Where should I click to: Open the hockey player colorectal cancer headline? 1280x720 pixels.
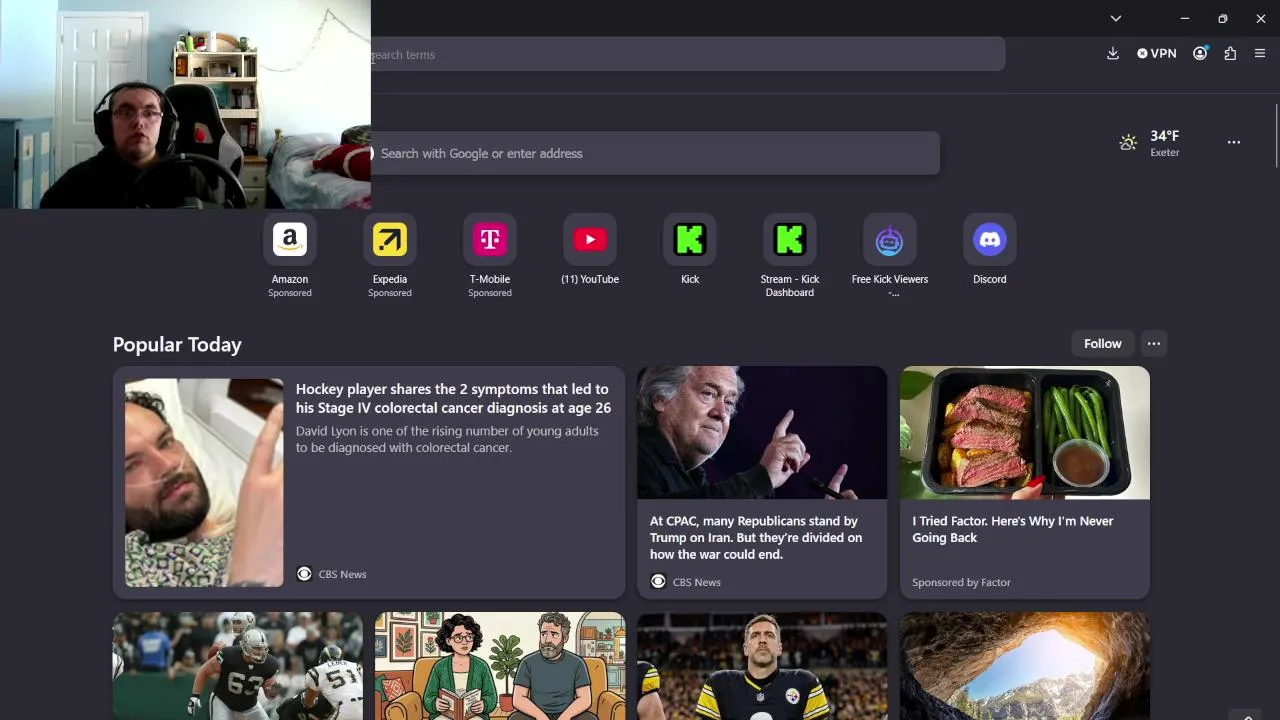coord(453,398)
